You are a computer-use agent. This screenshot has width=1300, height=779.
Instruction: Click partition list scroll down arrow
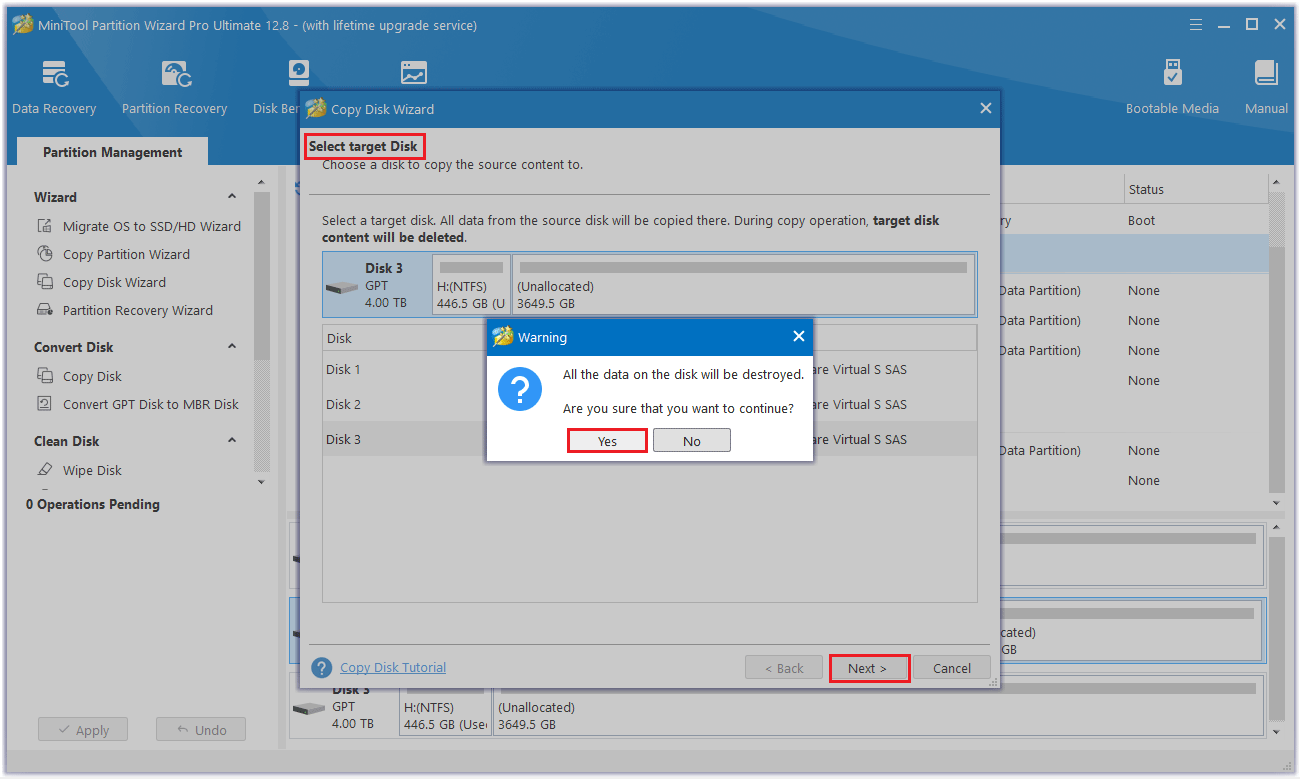[1275, 502]
